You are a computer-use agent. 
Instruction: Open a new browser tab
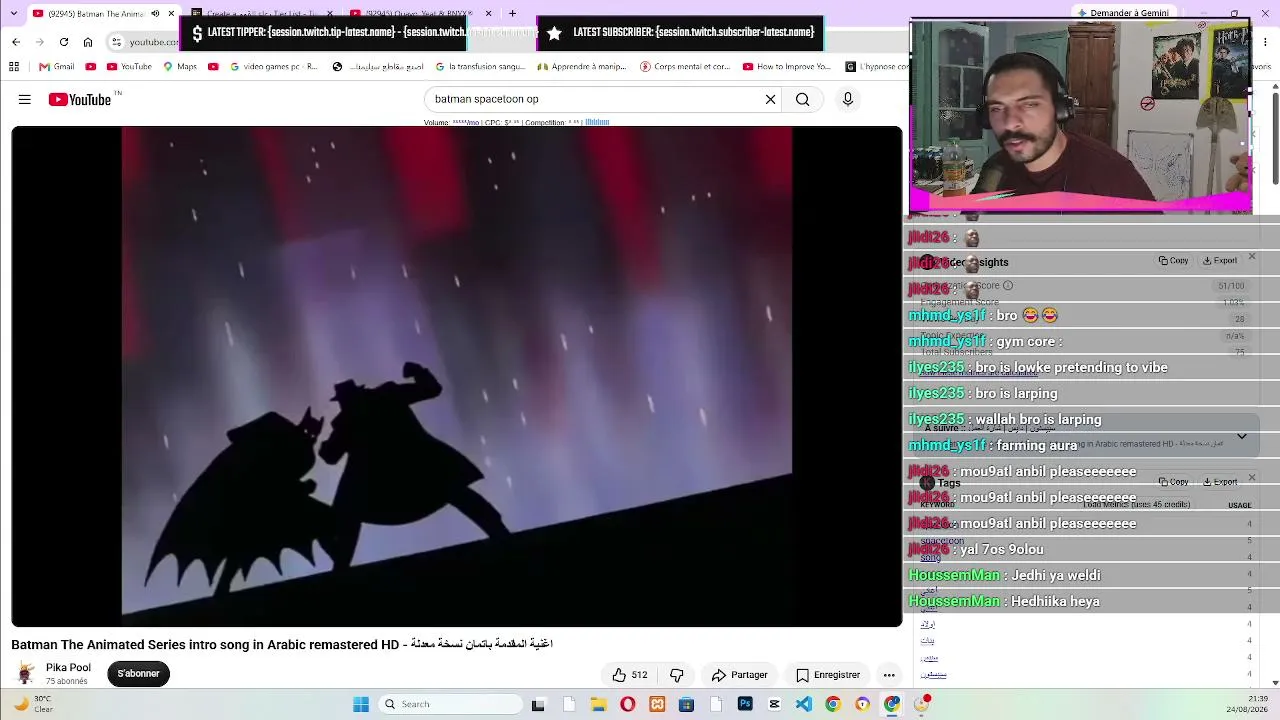click(x=512, y=13)
